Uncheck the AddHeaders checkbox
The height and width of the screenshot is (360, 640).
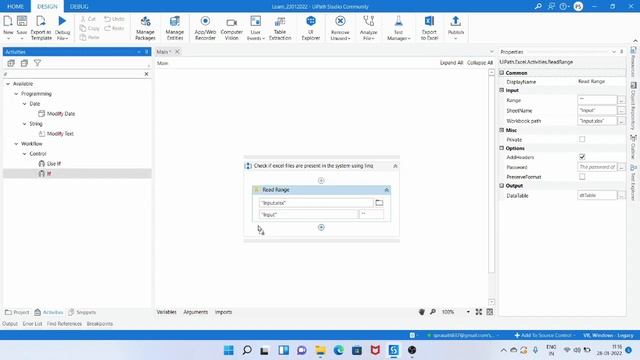pos(582,157)
